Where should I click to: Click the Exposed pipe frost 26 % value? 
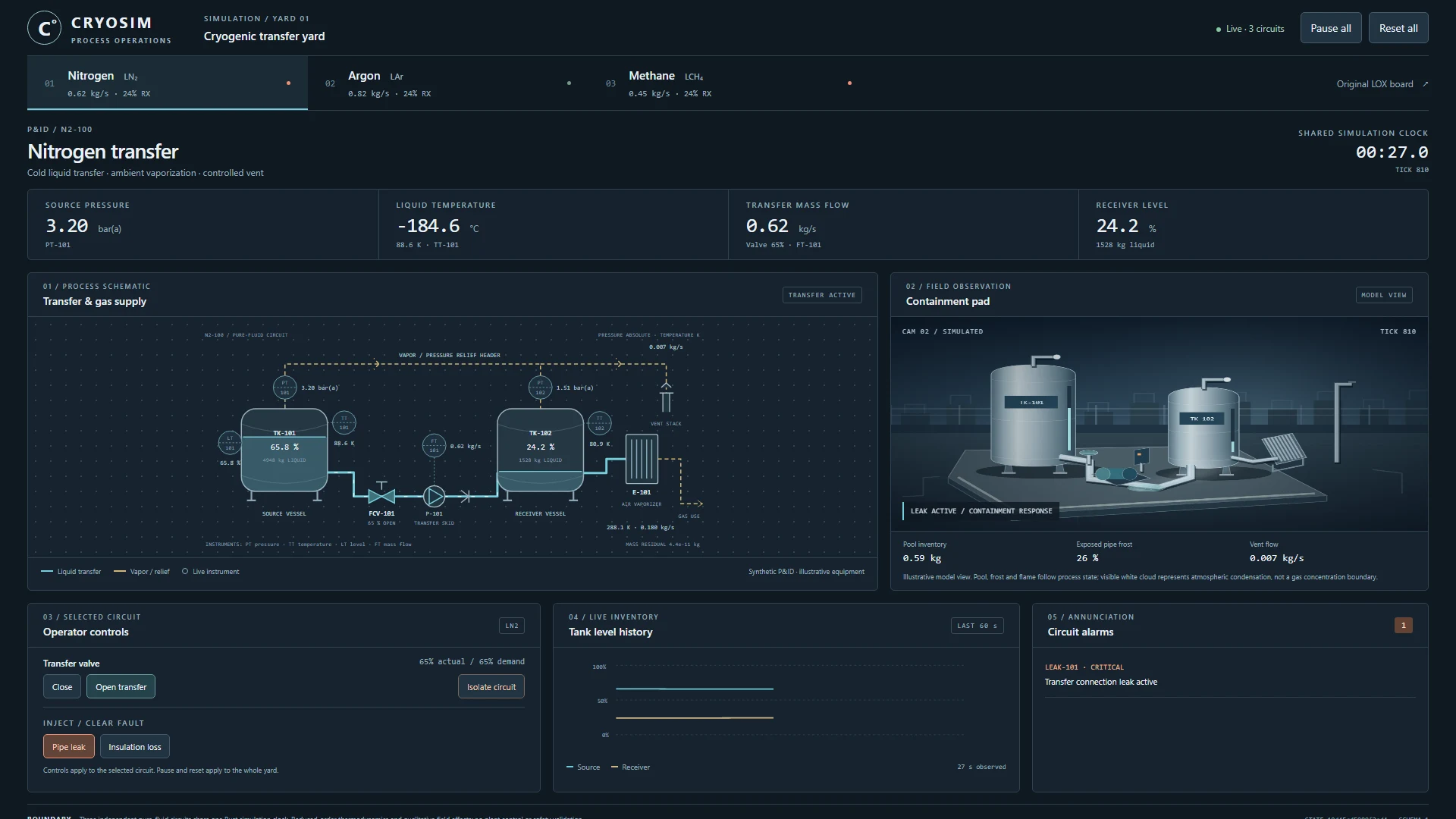[x=1087, y=558]
